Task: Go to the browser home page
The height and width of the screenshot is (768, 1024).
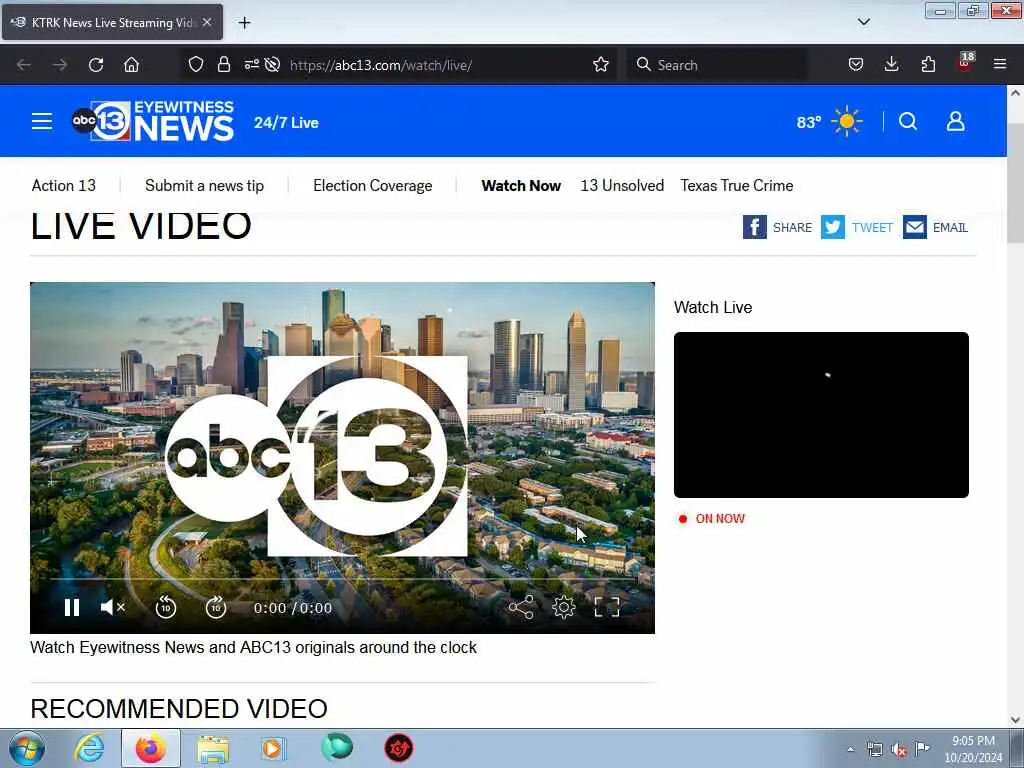Action: pos(131,65)
